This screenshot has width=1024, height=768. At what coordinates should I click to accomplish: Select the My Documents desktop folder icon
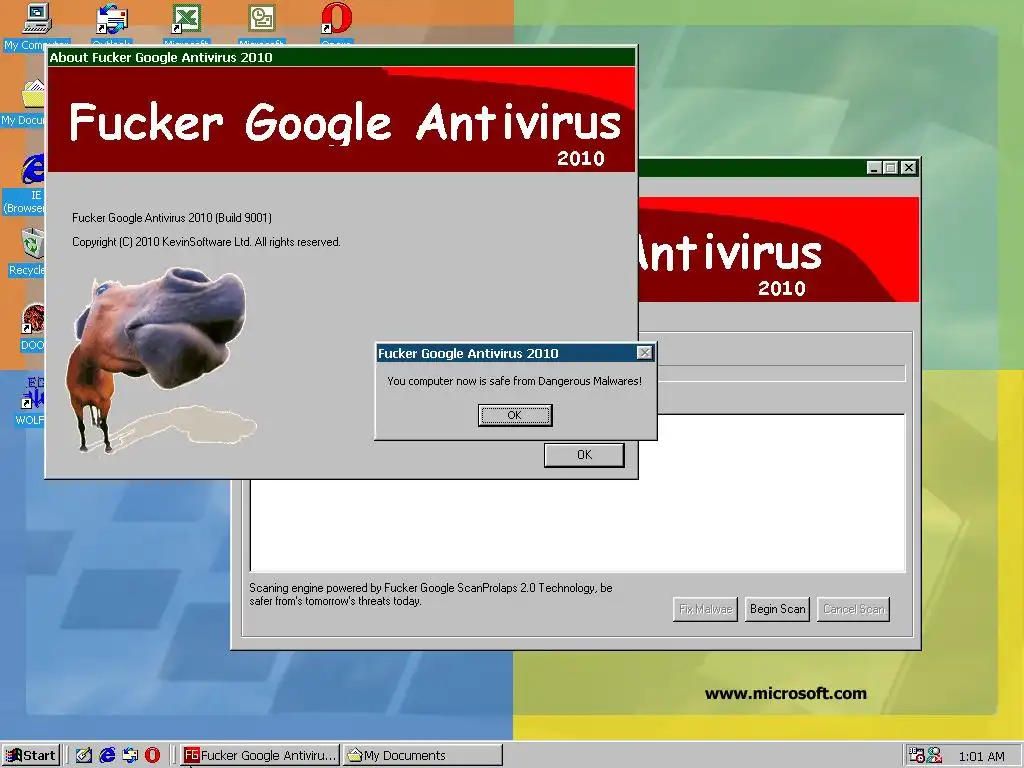[24, 103]
